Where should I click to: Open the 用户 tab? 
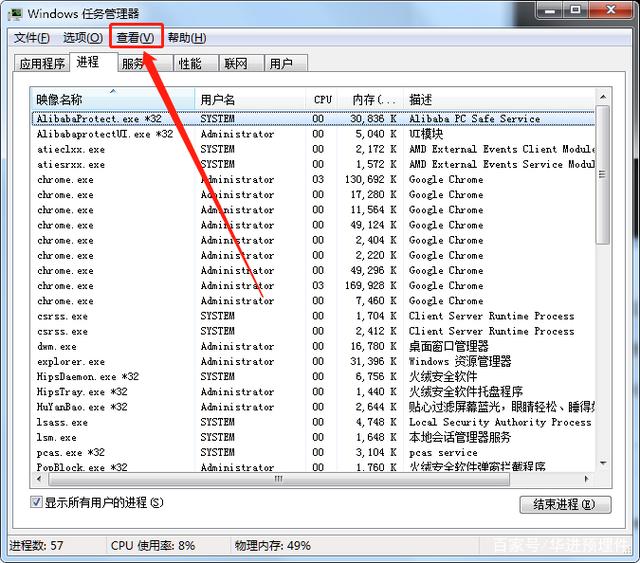coord(286,63)
